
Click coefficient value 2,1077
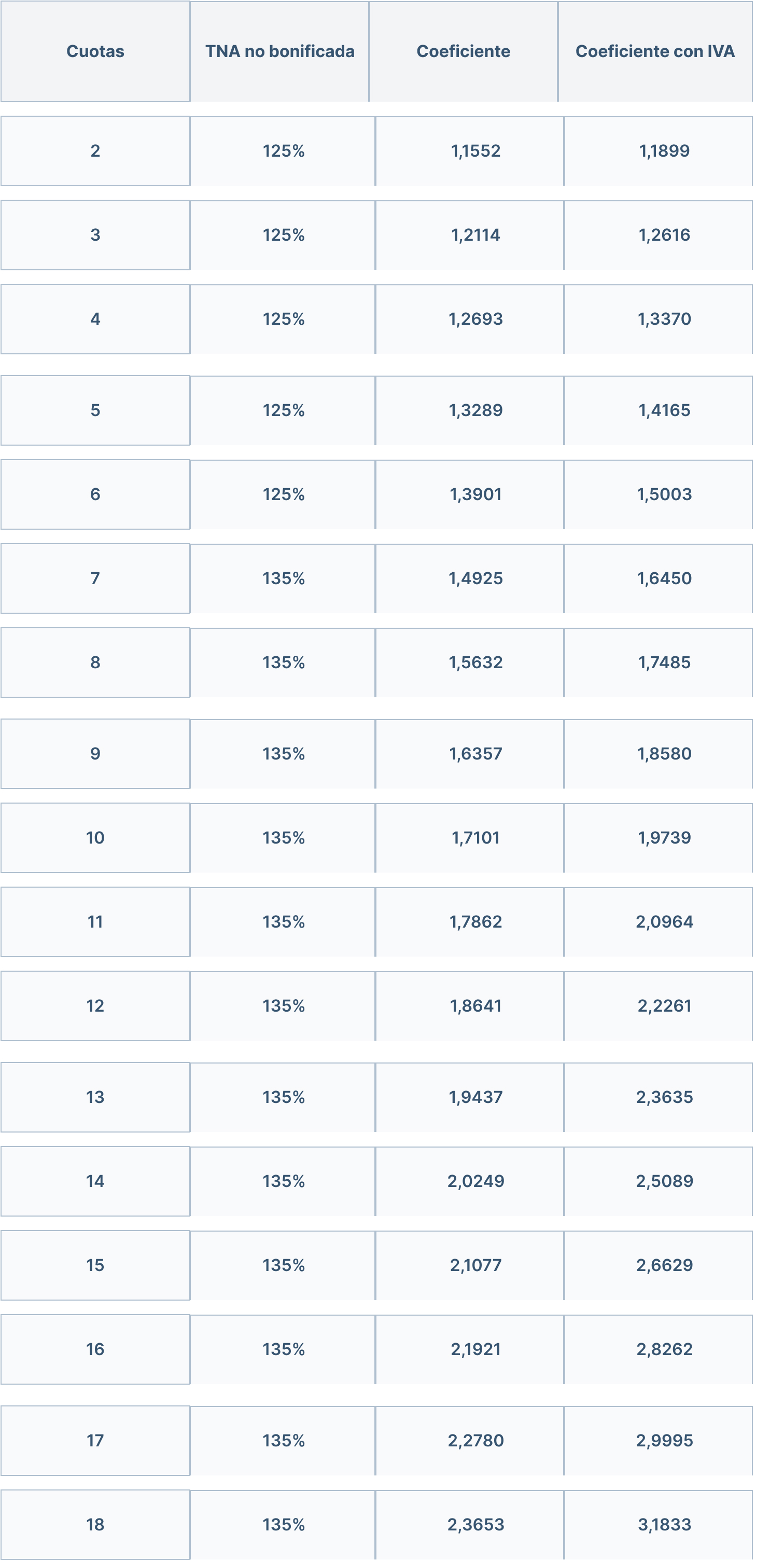(x=475, y=1266)
